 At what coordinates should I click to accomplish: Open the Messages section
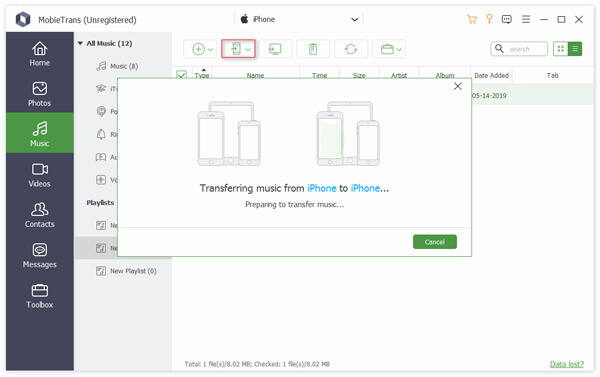click(x=39, y=256)
